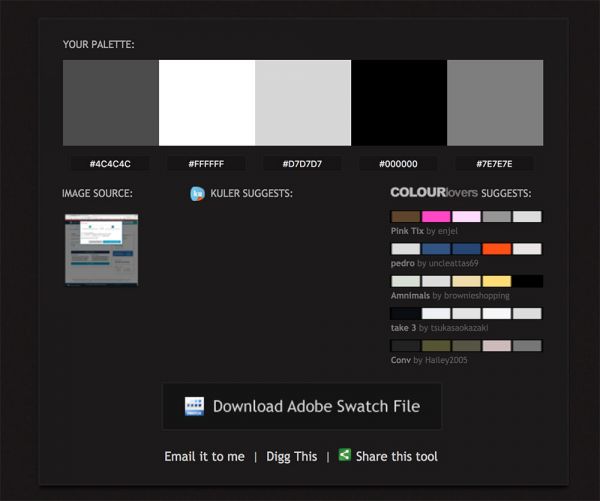Open the image source thumbnail
Viewport: 600px width, 501px height.
click(x=101, y=249)
